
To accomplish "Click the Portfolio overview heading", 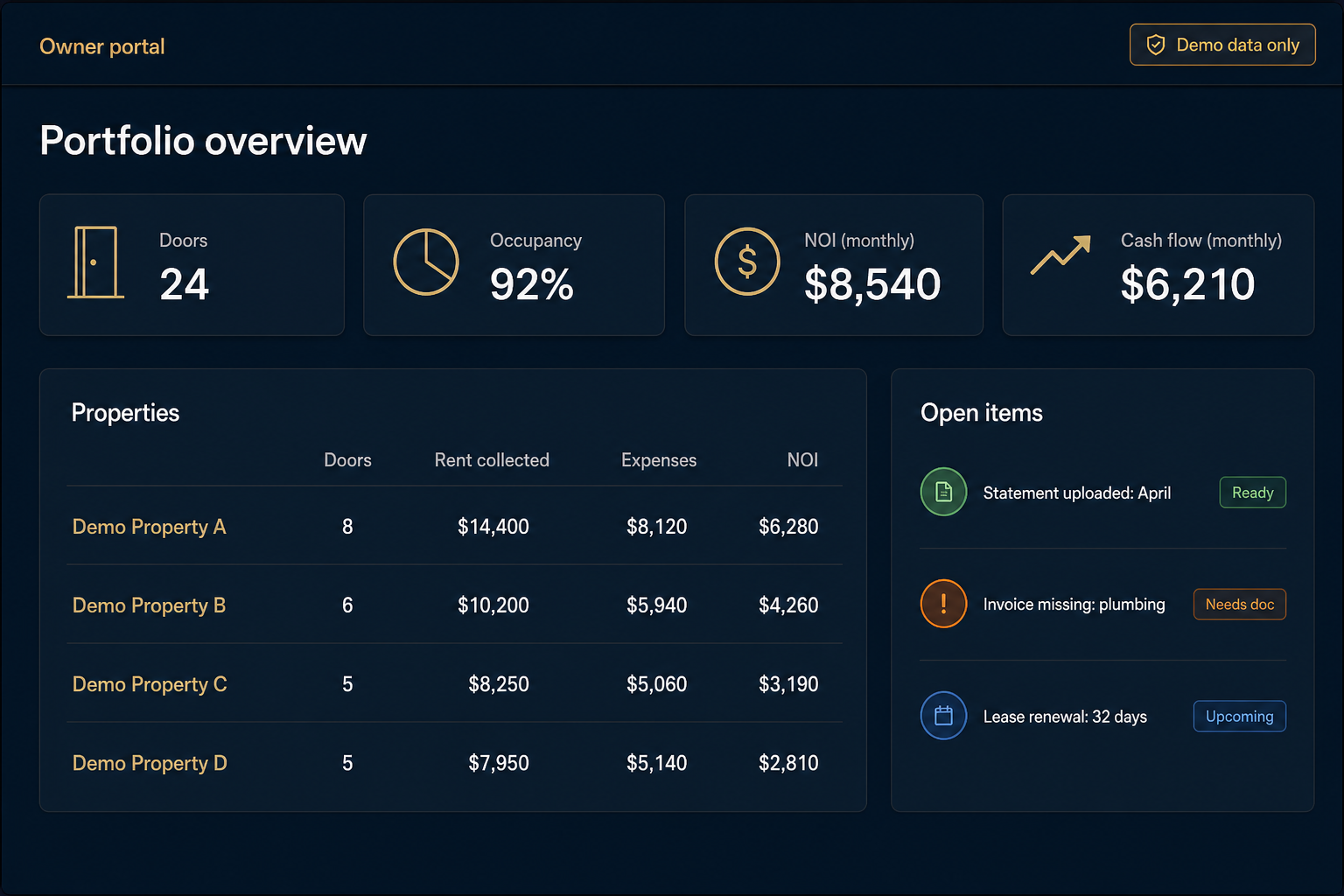I will click(203, 141).
